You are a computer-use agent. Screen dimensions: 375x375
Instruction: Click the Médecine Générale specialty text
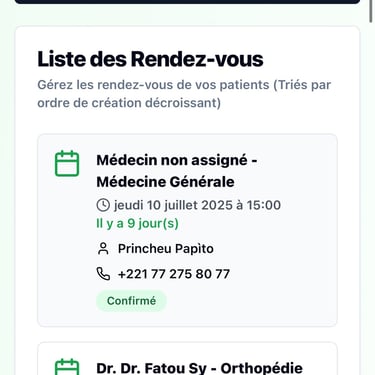pyautogui.click(x=165, y=182)
